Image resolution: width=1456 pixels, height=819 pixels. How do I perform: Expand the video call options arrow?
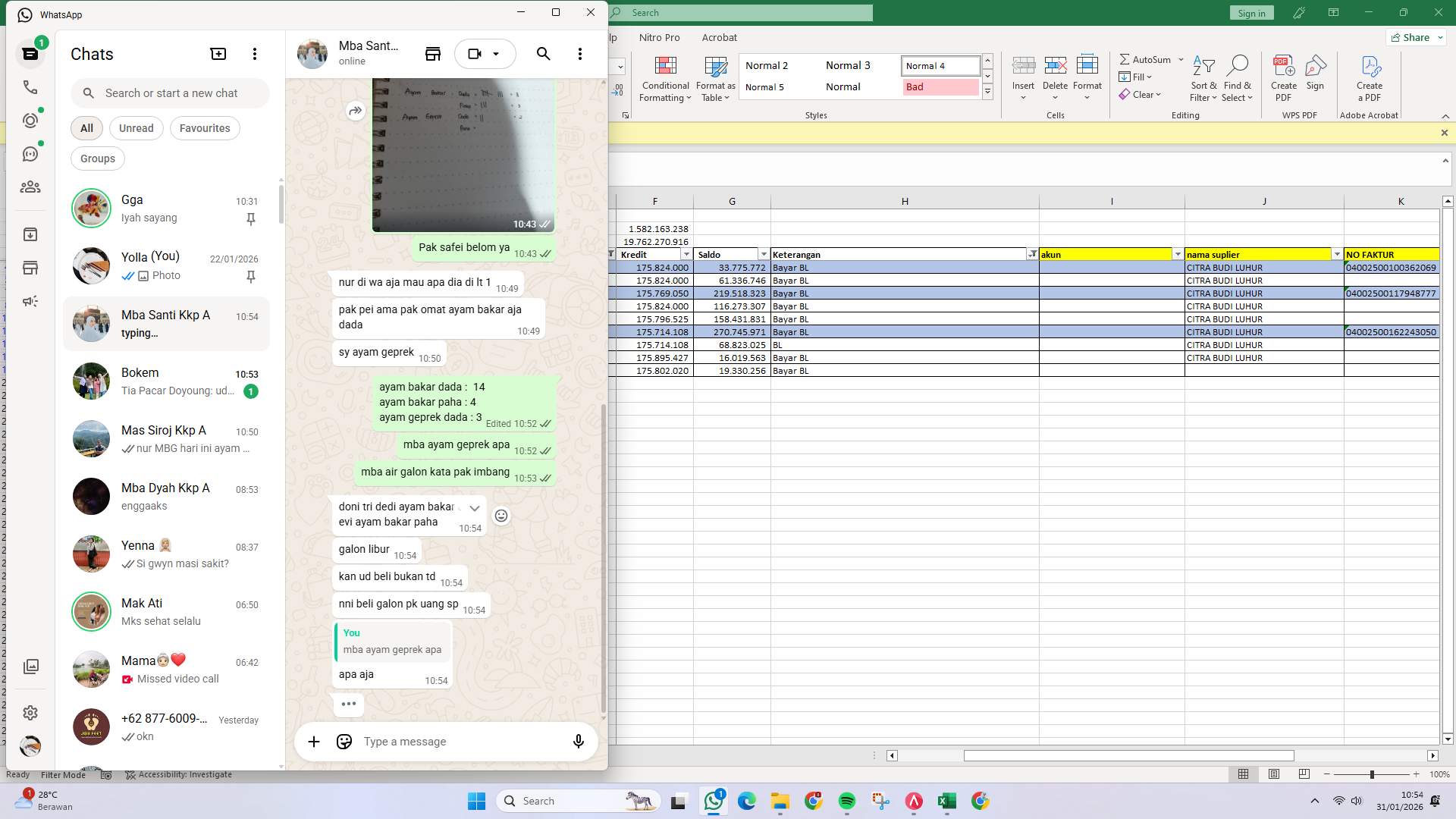coord(497,54)
